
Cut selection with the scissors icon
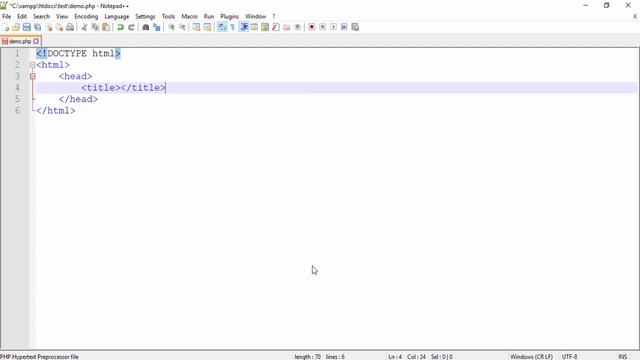[x=84, y=27]
